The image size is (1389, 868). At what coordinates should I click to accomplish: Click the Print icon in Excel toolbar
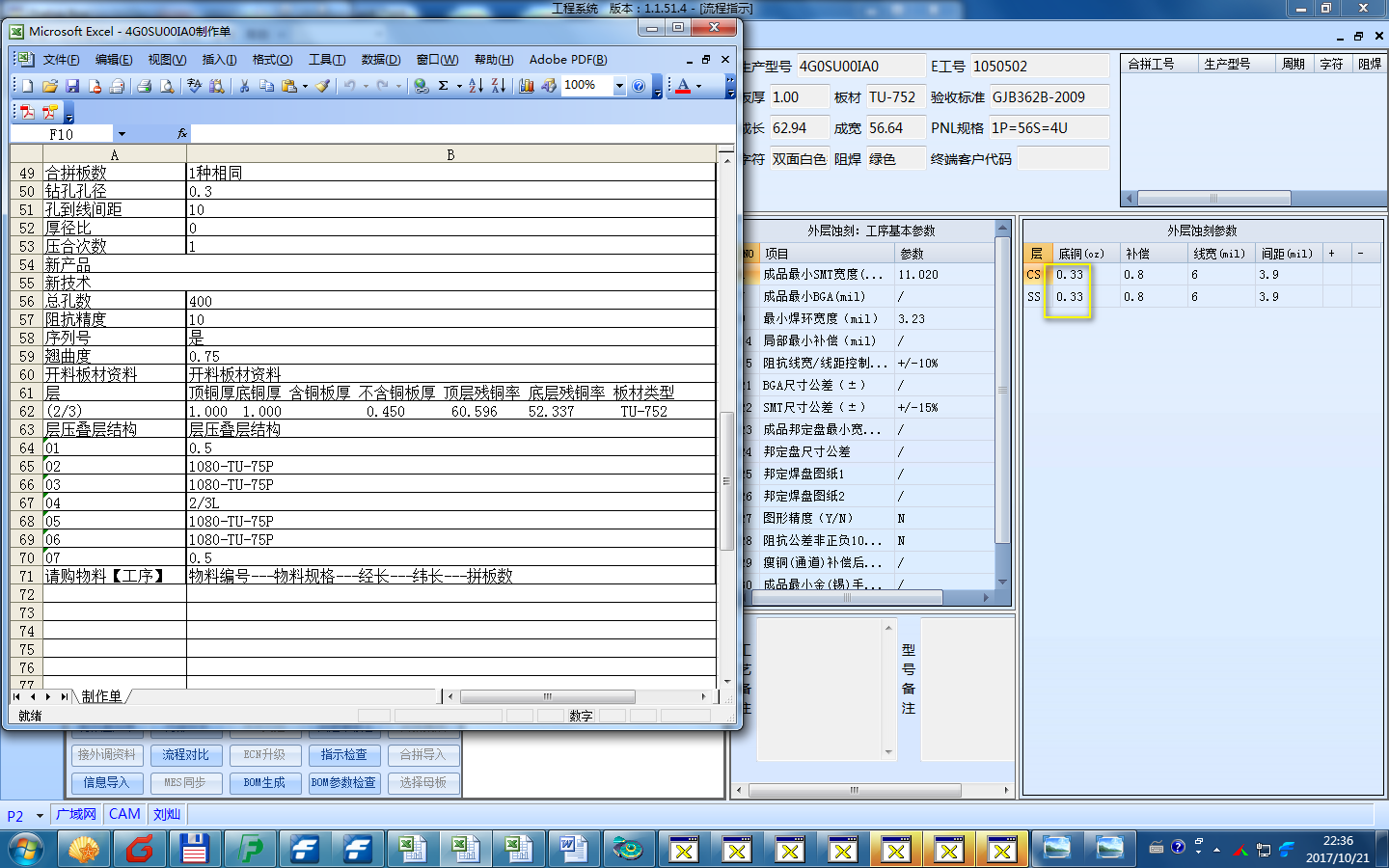tap(145, 86)
